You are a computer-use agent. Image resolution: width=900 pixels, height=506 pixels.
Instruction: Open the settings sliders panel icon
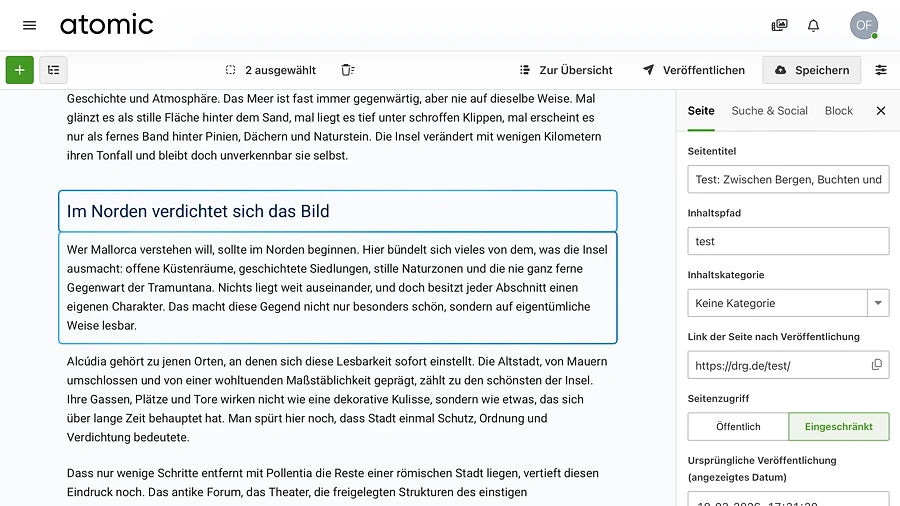pyautogui.click(x=881, y=70)
